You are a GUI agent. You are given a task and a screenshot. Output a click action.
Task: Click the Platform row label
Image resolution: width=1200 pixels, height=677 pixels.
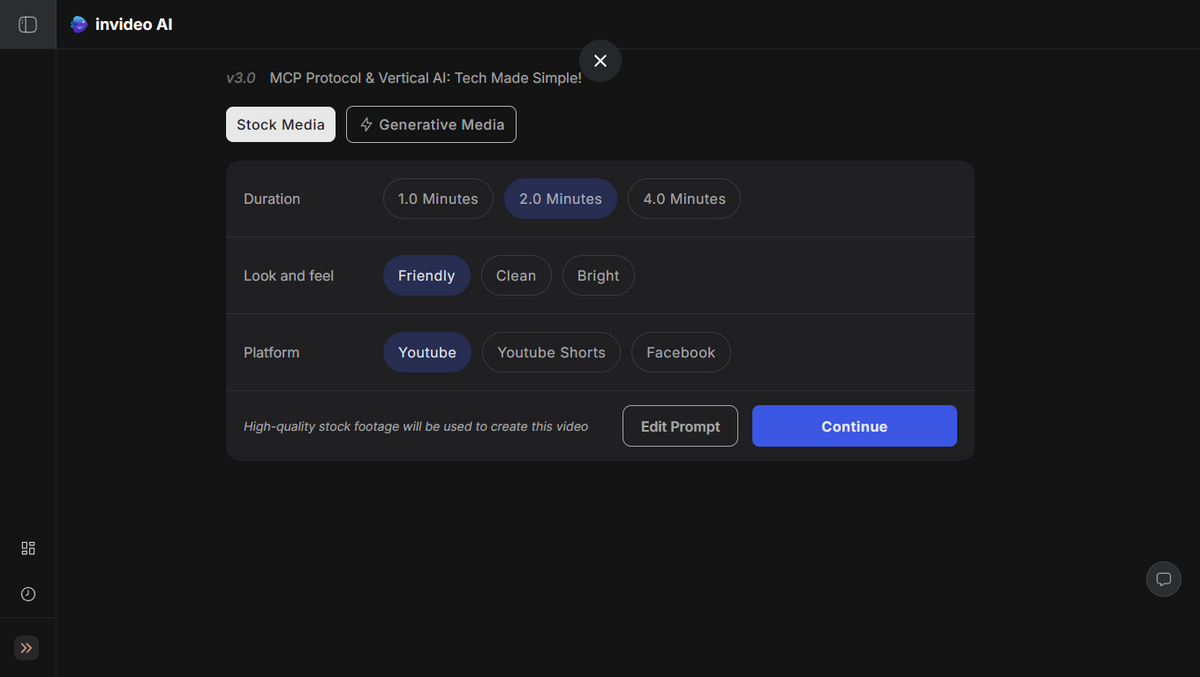pyautogui.click(x=271, y=353)
